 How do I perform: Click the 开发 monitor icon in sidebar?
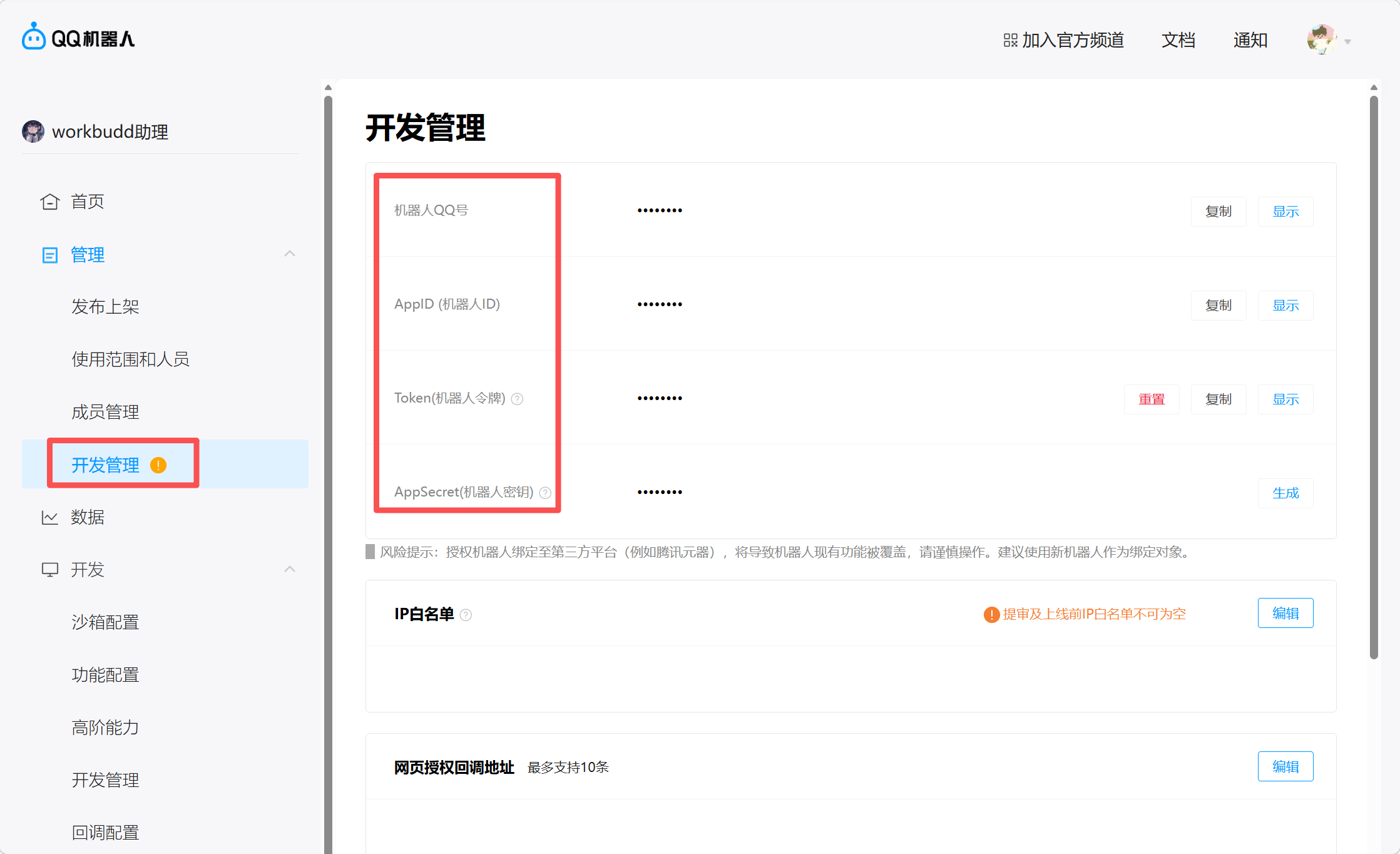tap(50, 570)
